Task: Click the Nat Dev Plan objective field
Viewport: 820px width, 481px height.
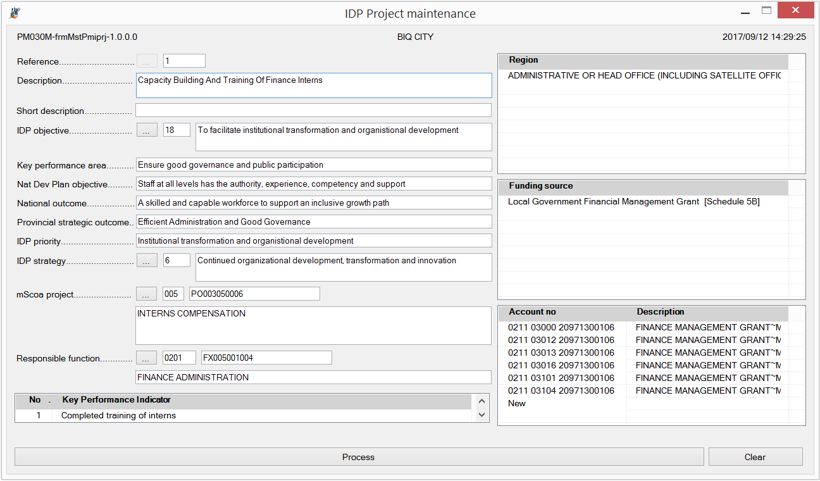Action: 314,184
